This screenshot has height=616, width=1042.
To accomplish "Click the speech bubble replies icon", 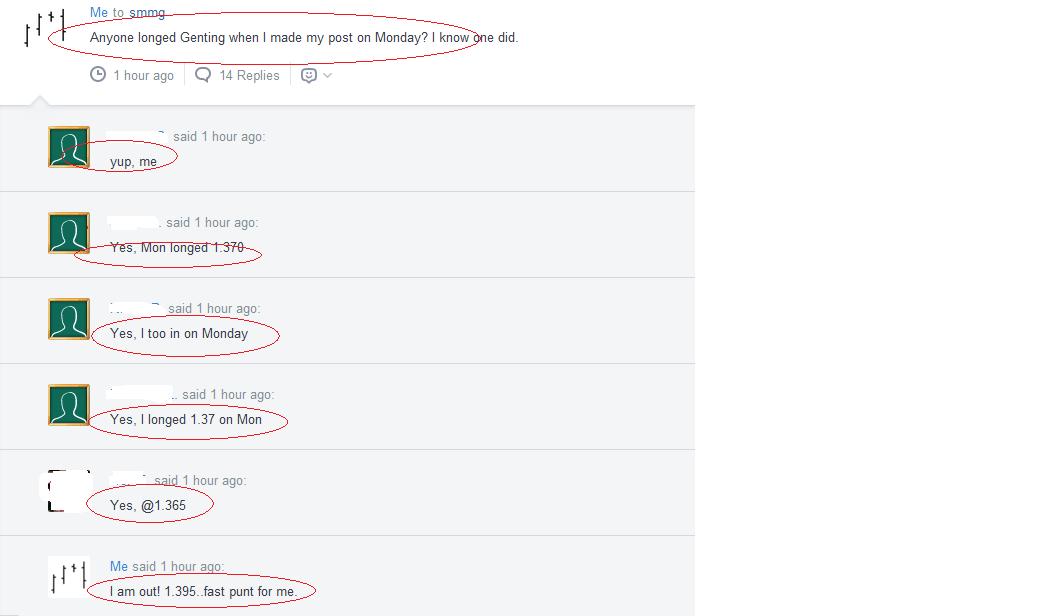I will coord(203,75).
